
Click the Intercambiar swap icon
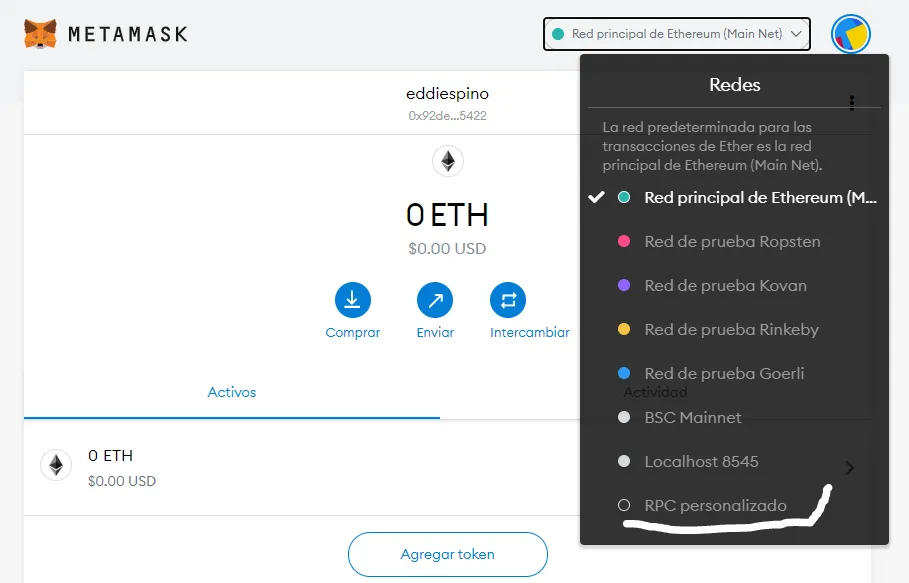[x=508, y=300]
